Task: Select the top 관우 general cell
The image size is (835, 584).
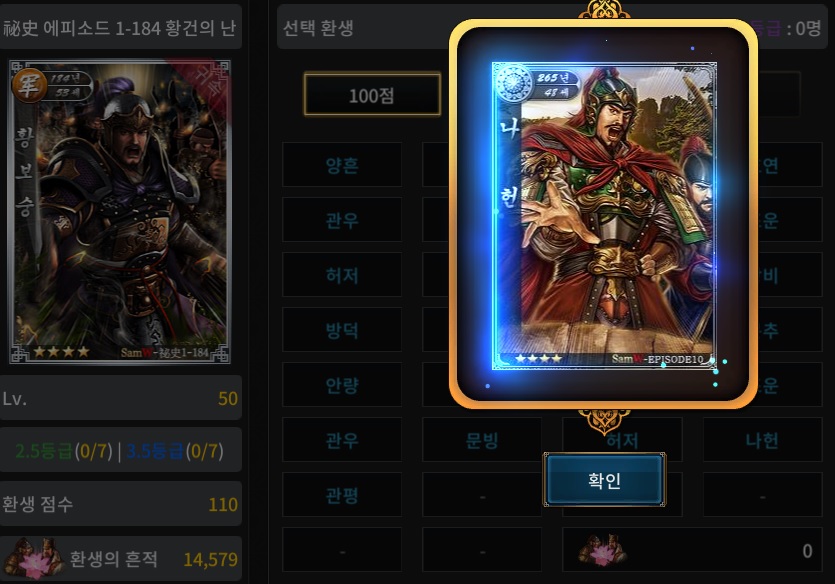Action: tap(342, 219)
